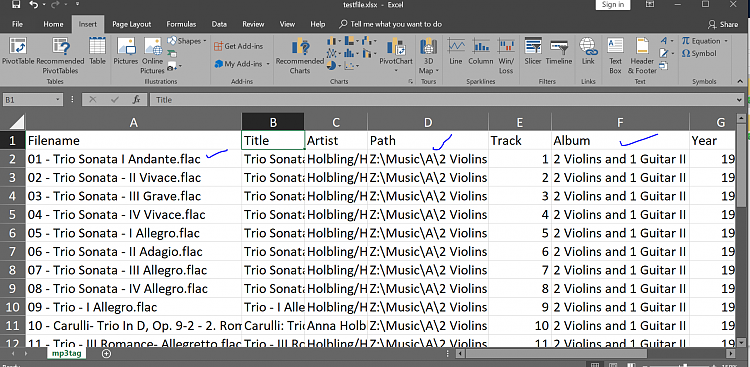Open the Name Box dropdown

(x=58, y=100)
